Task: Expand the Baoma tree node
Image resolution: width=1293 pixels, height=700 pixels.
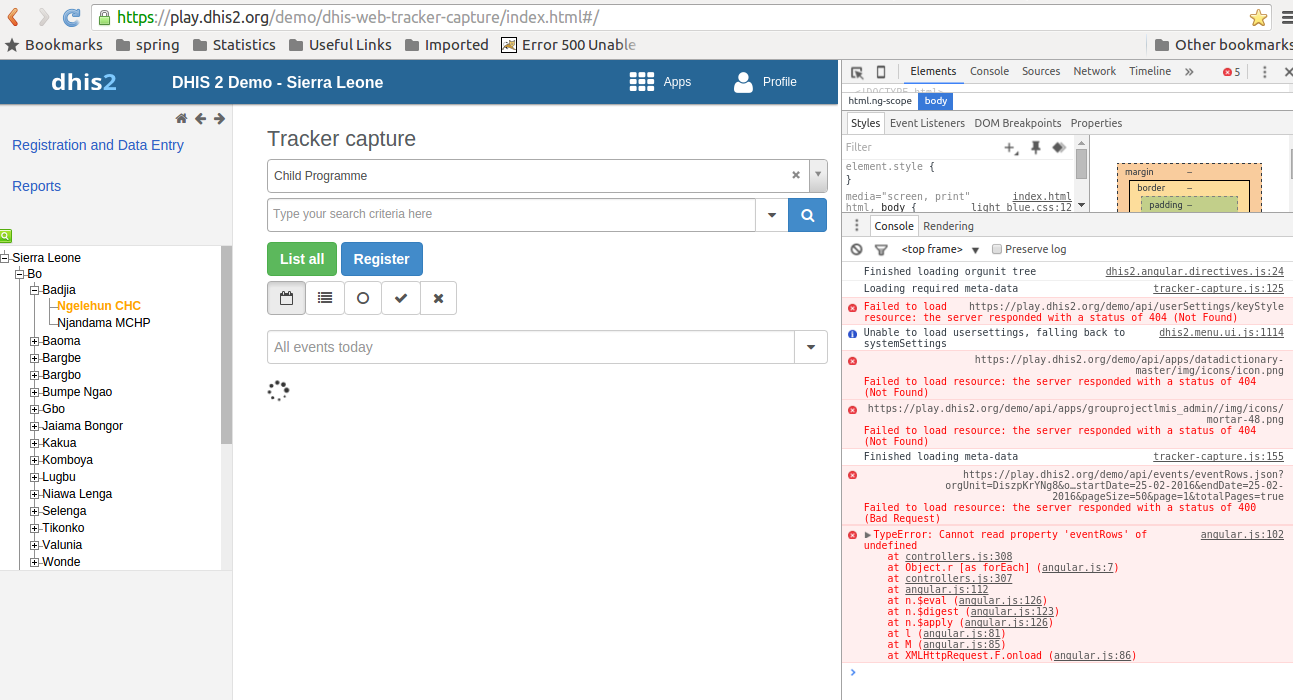Action: 35,341
